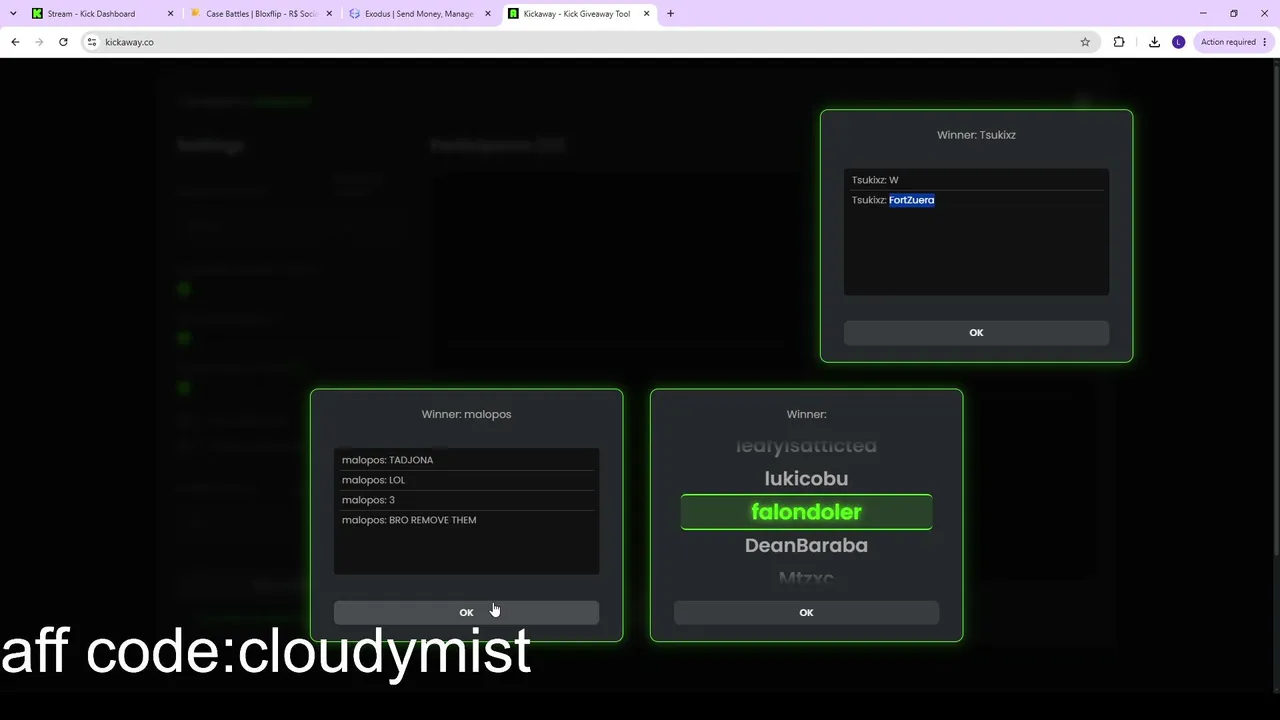Click the 'Winner: Tsukixz' heading

[x=976, y=135]
